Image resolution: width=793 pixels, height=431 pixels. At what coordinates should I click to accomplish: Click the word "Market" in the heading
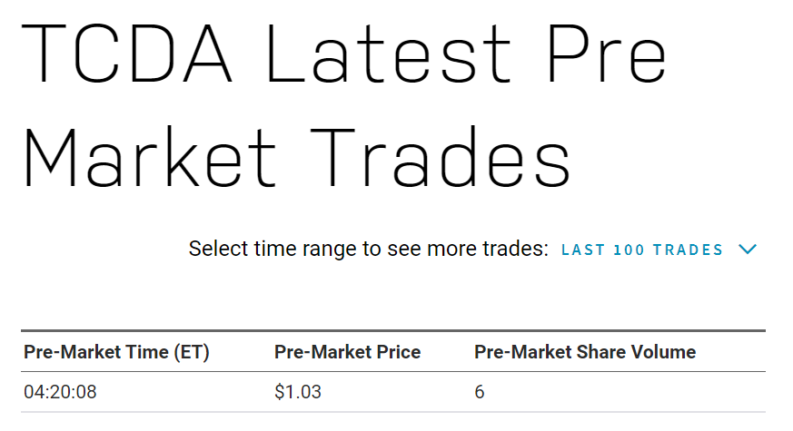point(150,157)
